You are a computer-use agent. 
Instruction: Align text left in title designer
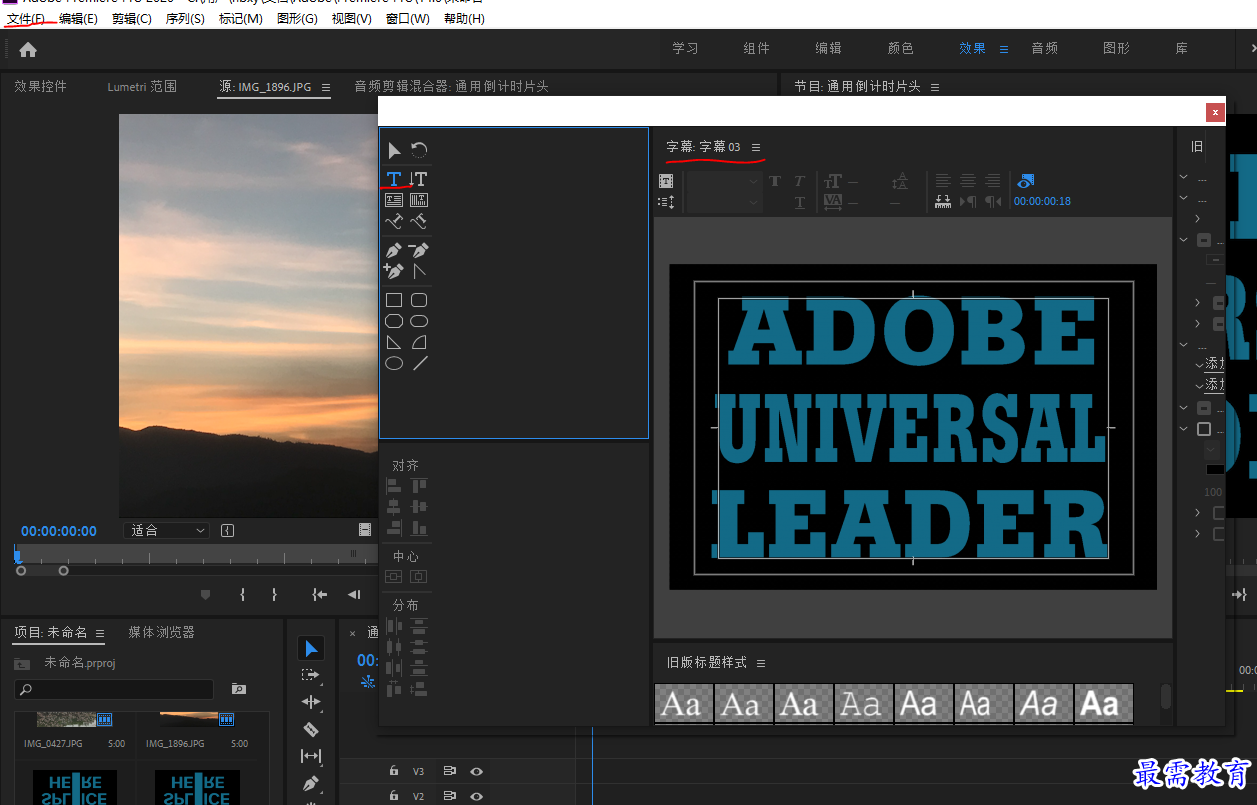pyautogui.click(x=944, y=181)
